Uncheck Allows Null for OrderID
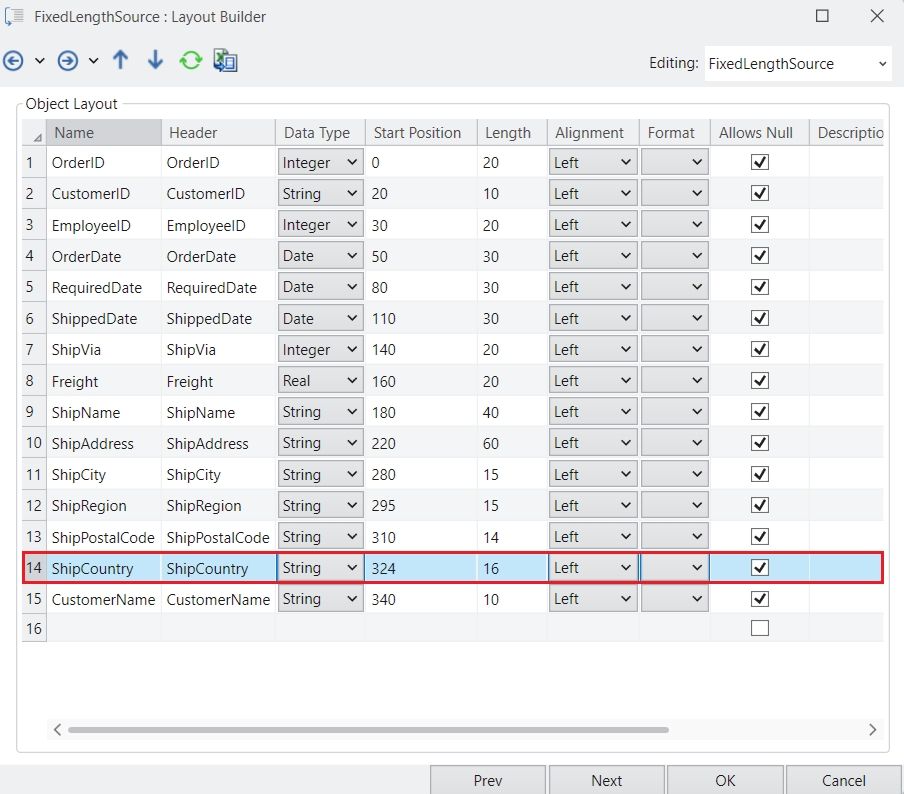 (x=760, y=162)
